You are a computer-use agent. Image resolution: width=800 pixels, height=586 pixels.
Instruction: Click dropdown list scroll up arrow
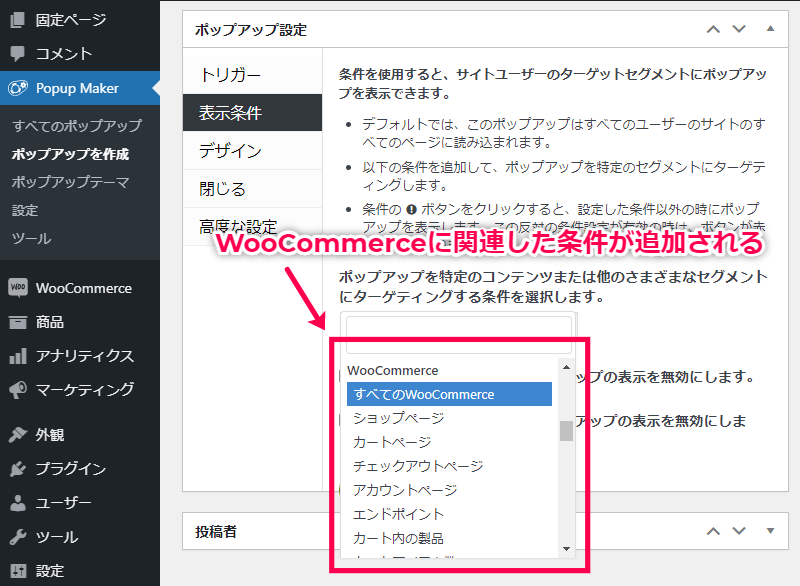coord(566,367)
